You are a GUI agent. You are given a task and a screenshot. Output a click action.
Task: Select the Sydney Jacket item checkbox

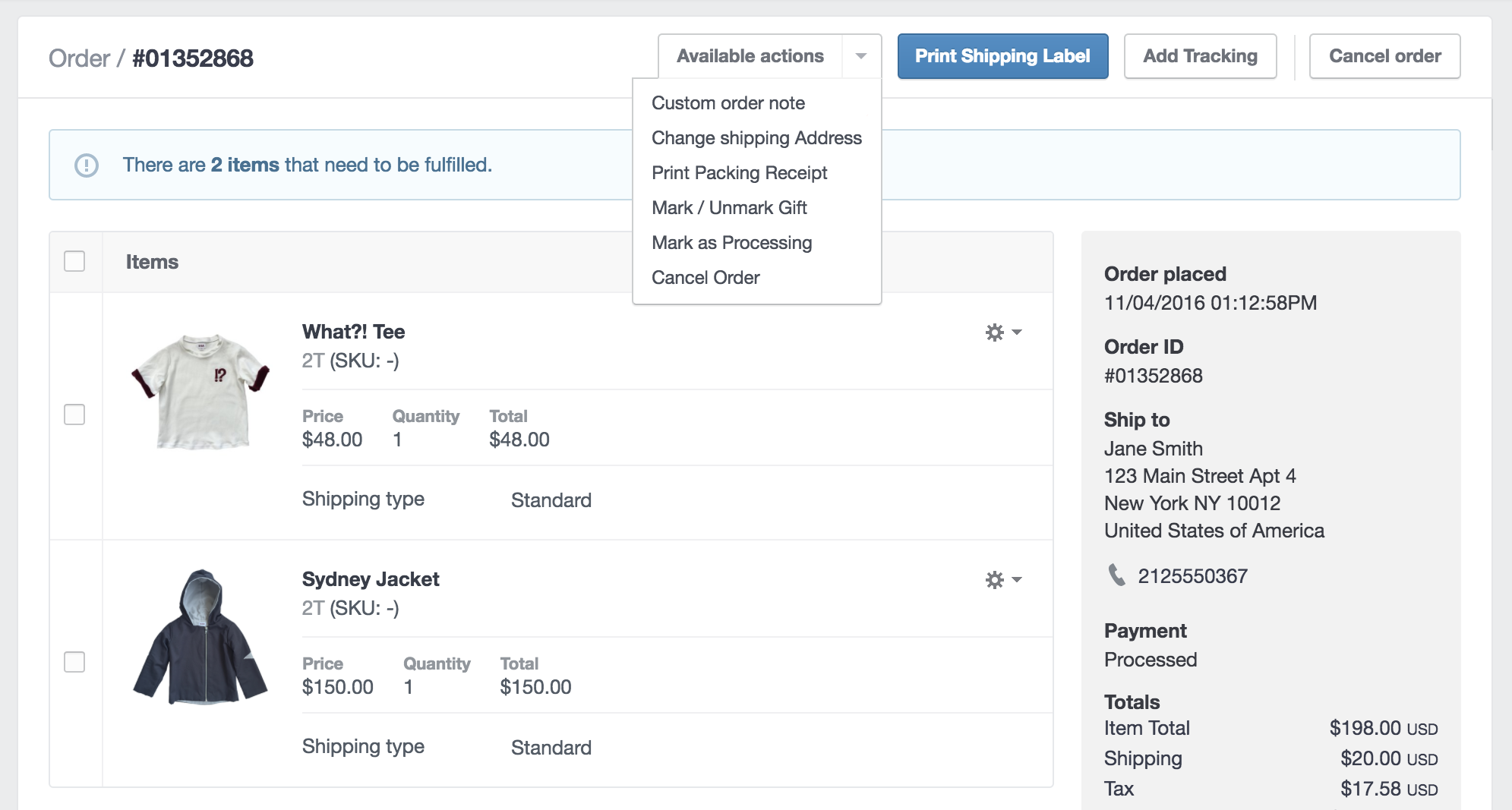[74, 662]
